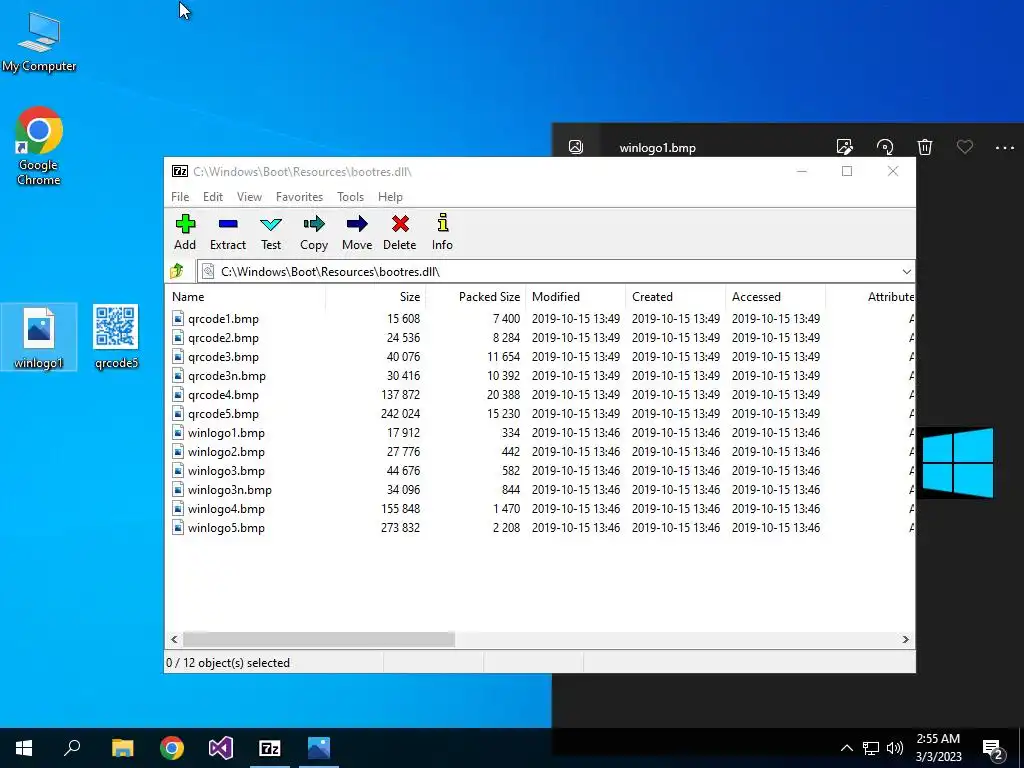
Task: Click the Move toolbar icon
Action: pos(357,232)
